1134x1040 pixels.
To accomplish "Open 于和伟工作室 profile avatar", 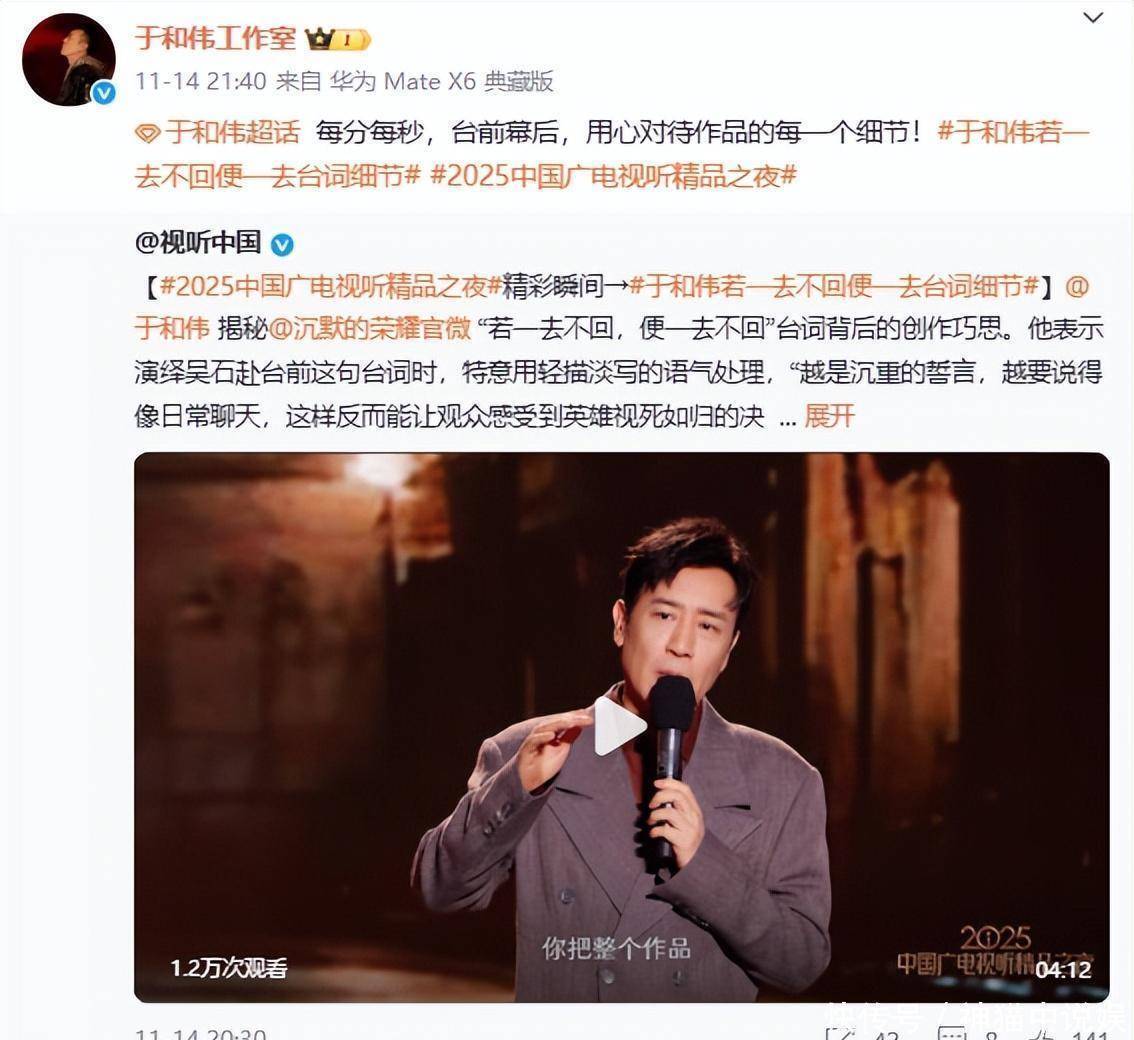I will pyautogui.click(x=69, y=59).
